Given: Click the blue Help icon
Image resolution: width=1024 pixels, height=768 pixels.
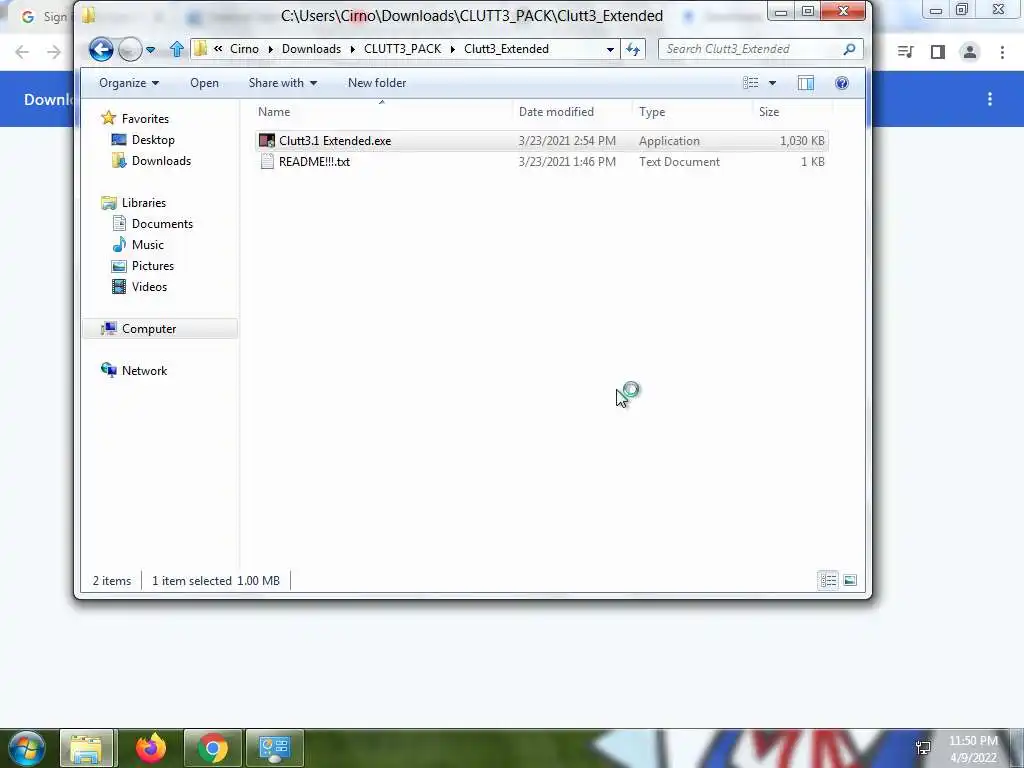Looking at the screenshot, I should 842,83.
